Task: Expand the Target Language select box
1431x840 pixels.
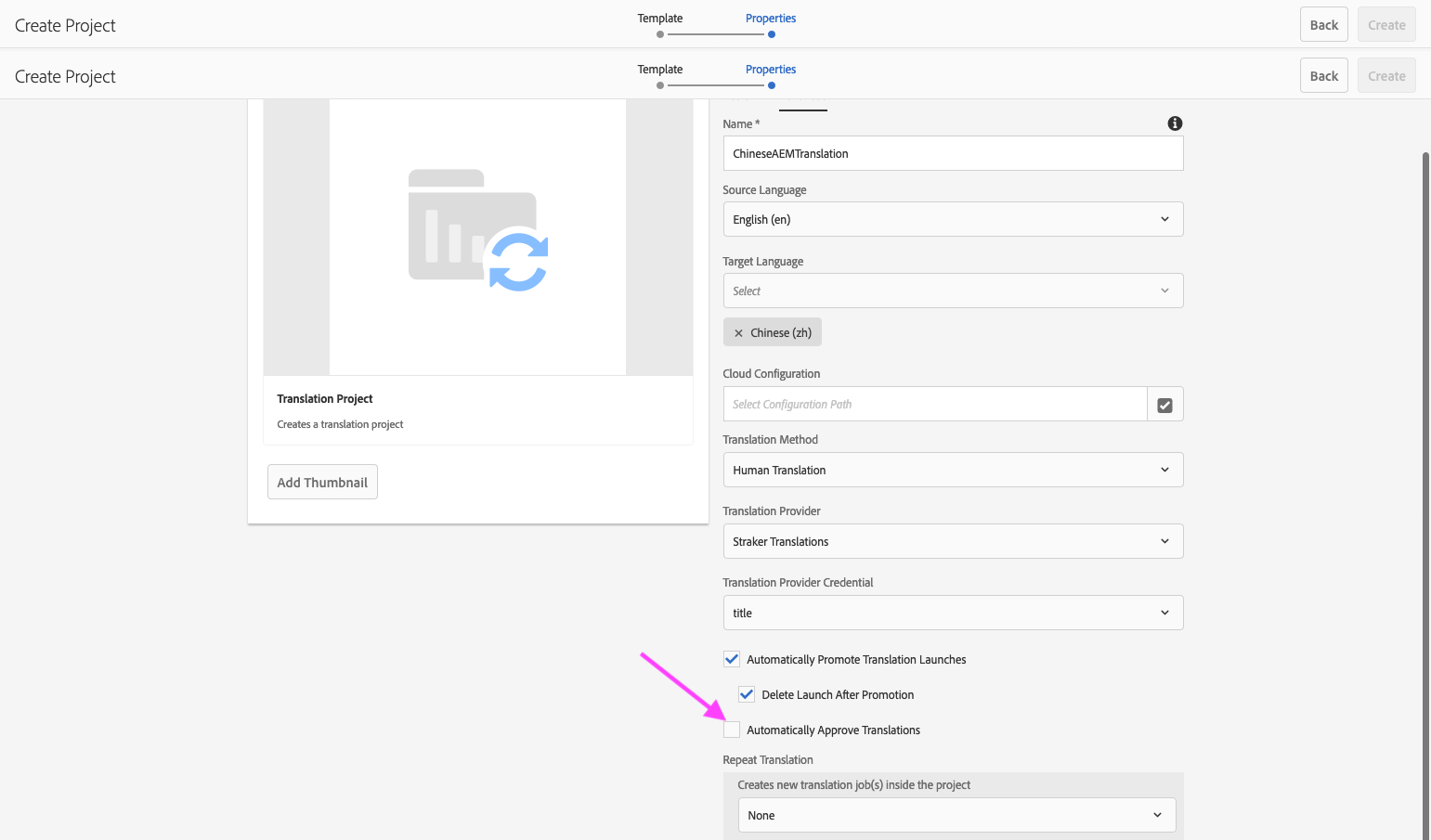Action: tap(953, 291)
